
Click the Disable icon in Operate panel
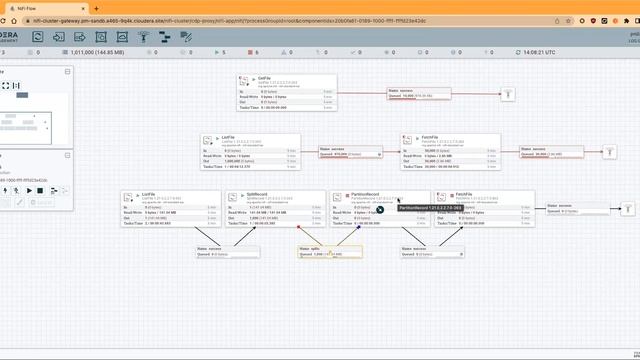[x=16, y=191]
